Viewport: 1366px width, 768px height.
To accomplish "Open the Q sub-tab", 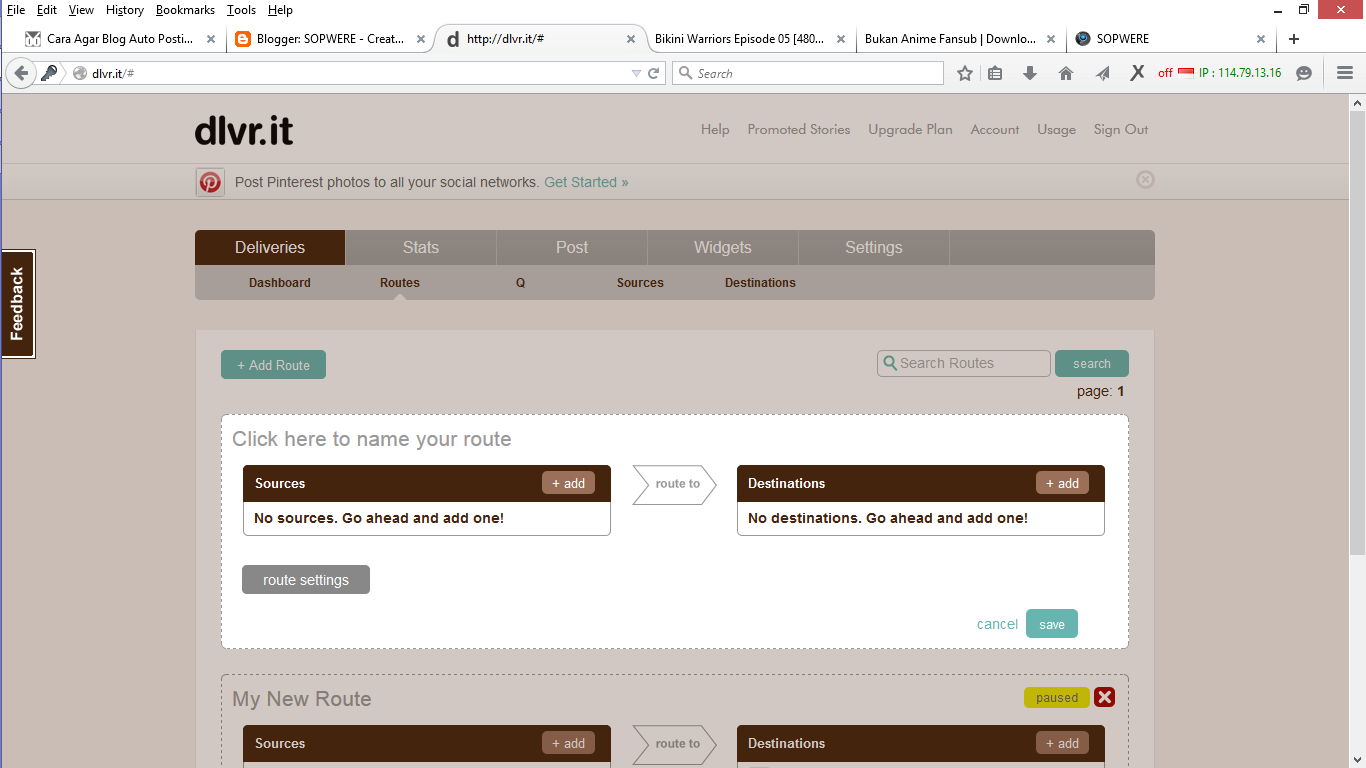I will pos(520,283).
